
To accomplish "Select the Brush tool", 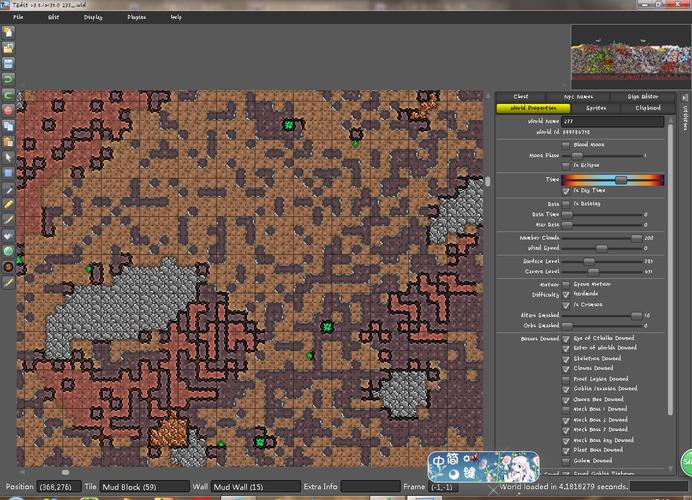I will (8, 220).
